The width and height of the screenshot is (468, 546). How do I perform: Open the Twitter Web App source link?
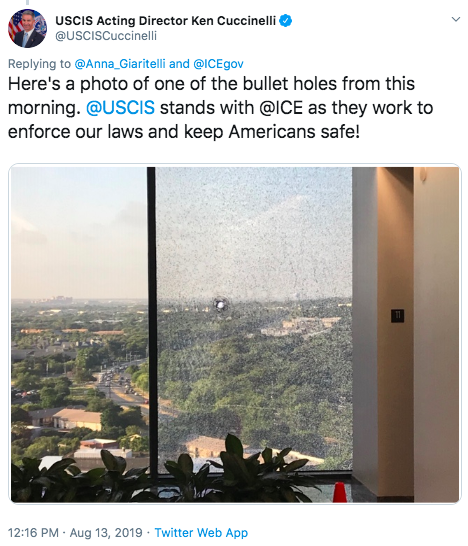201,532
